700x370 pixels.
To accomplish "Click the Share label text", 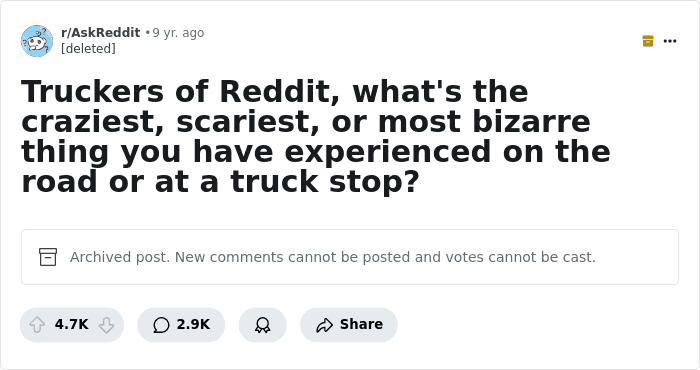I will click(361, 324).
